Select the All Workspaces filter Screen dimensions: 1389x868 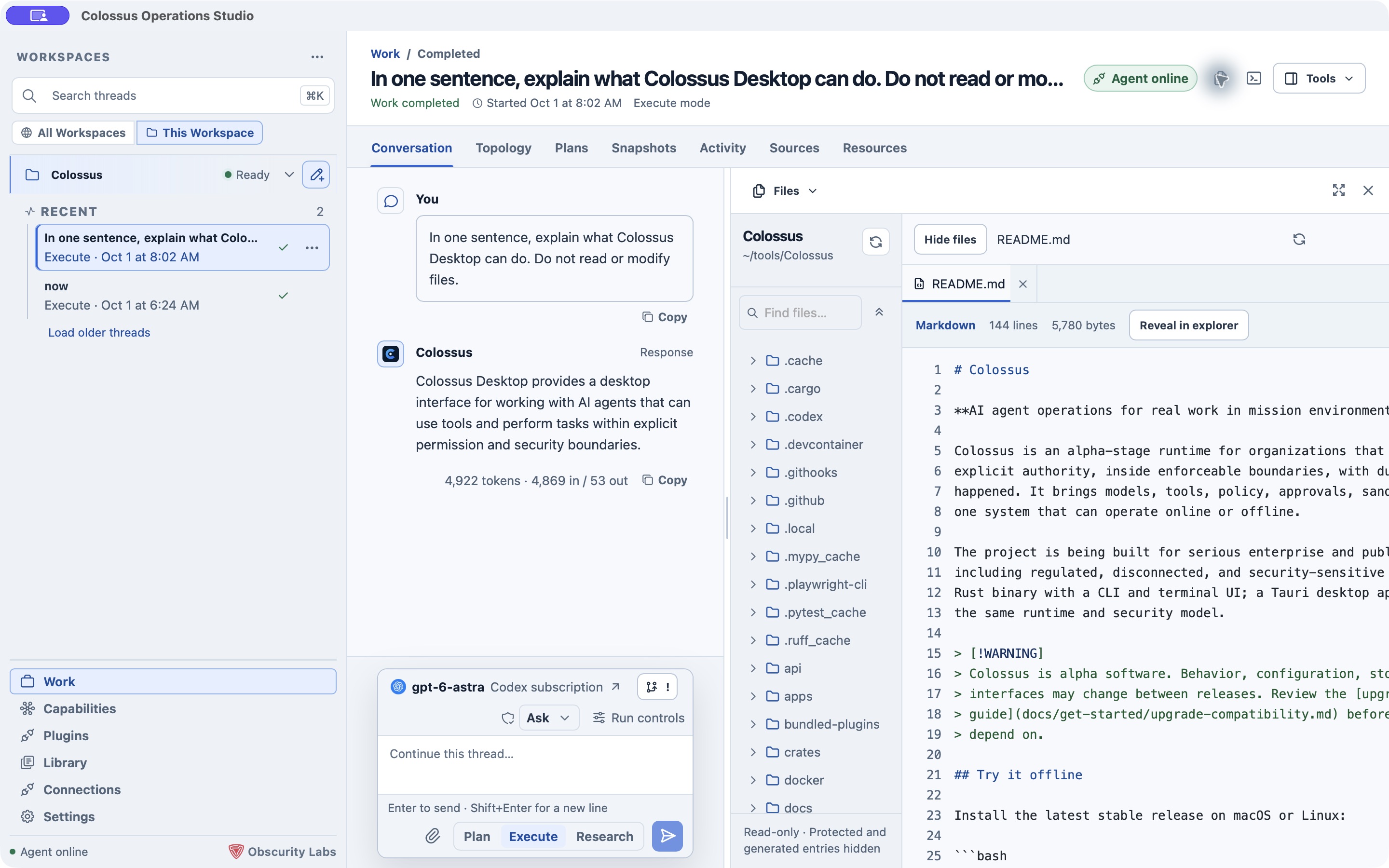[73, 133]
